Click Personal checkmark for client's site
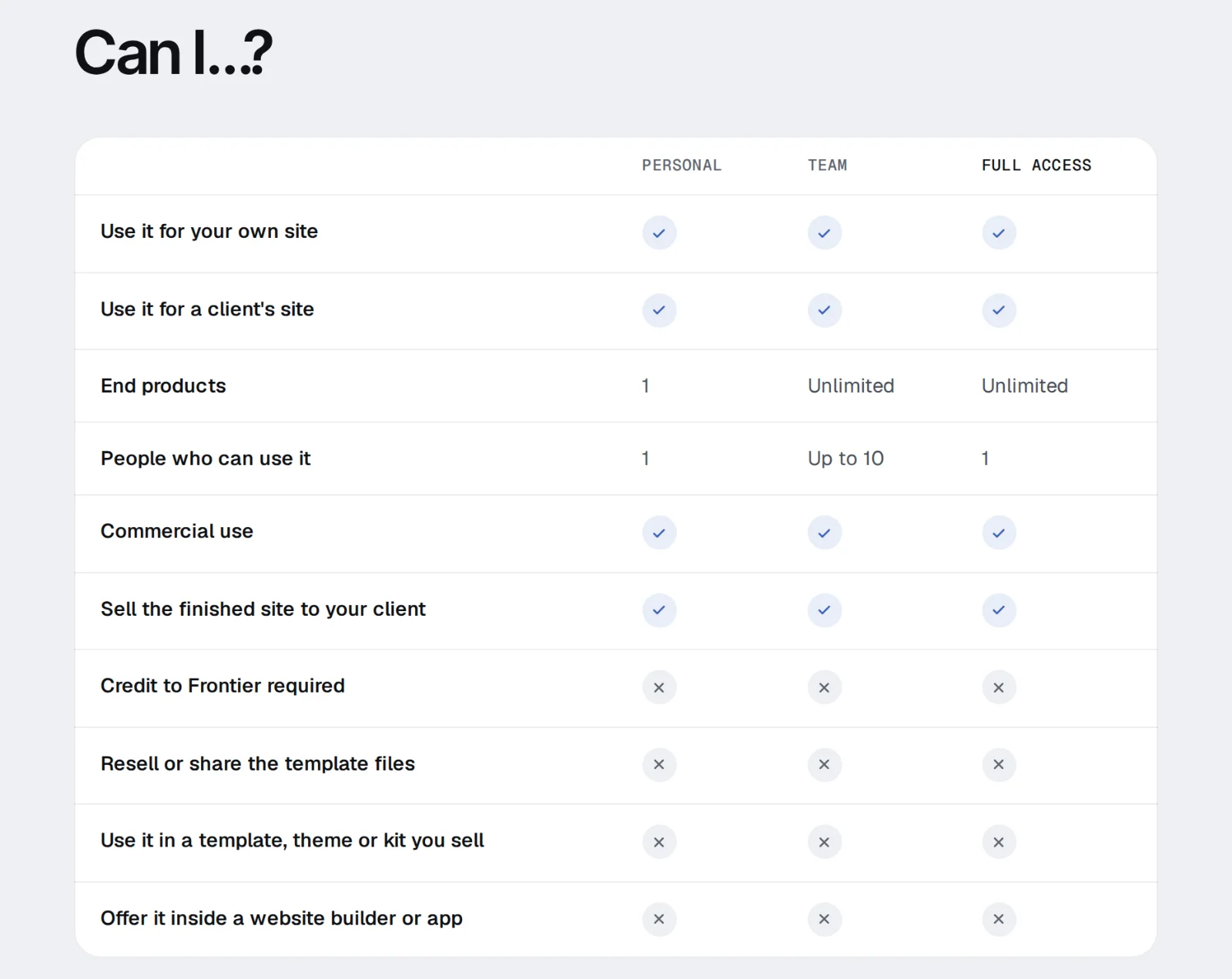The image size is (1232, 979). [659, 310]
